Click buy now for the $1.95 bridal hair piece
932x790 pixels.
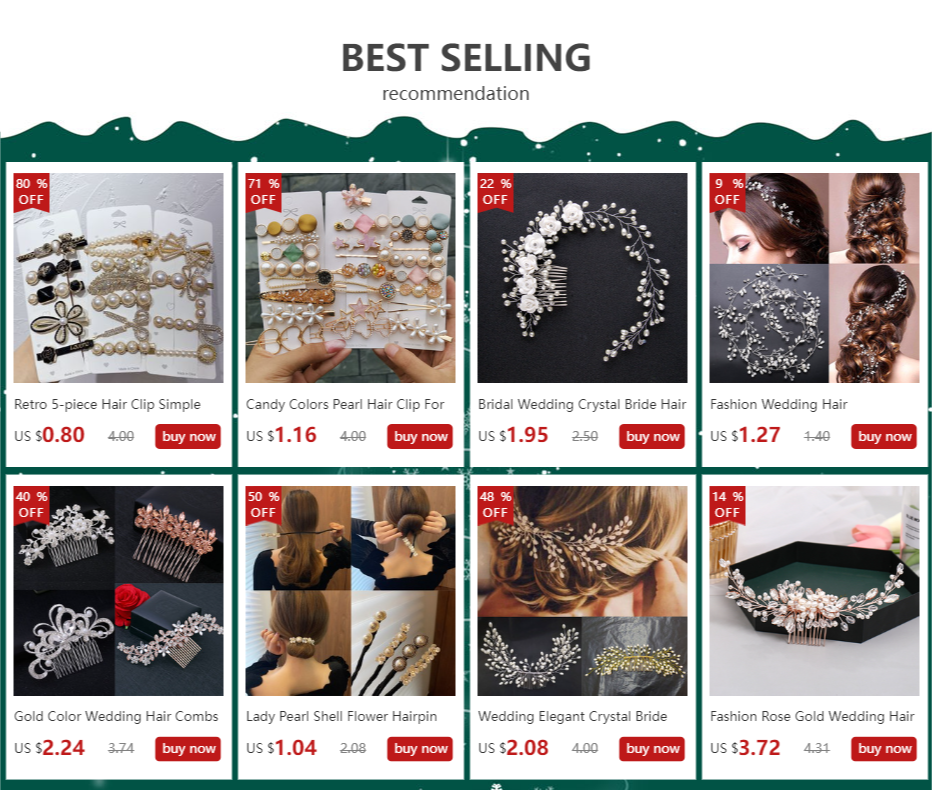[x=651, y=436]
